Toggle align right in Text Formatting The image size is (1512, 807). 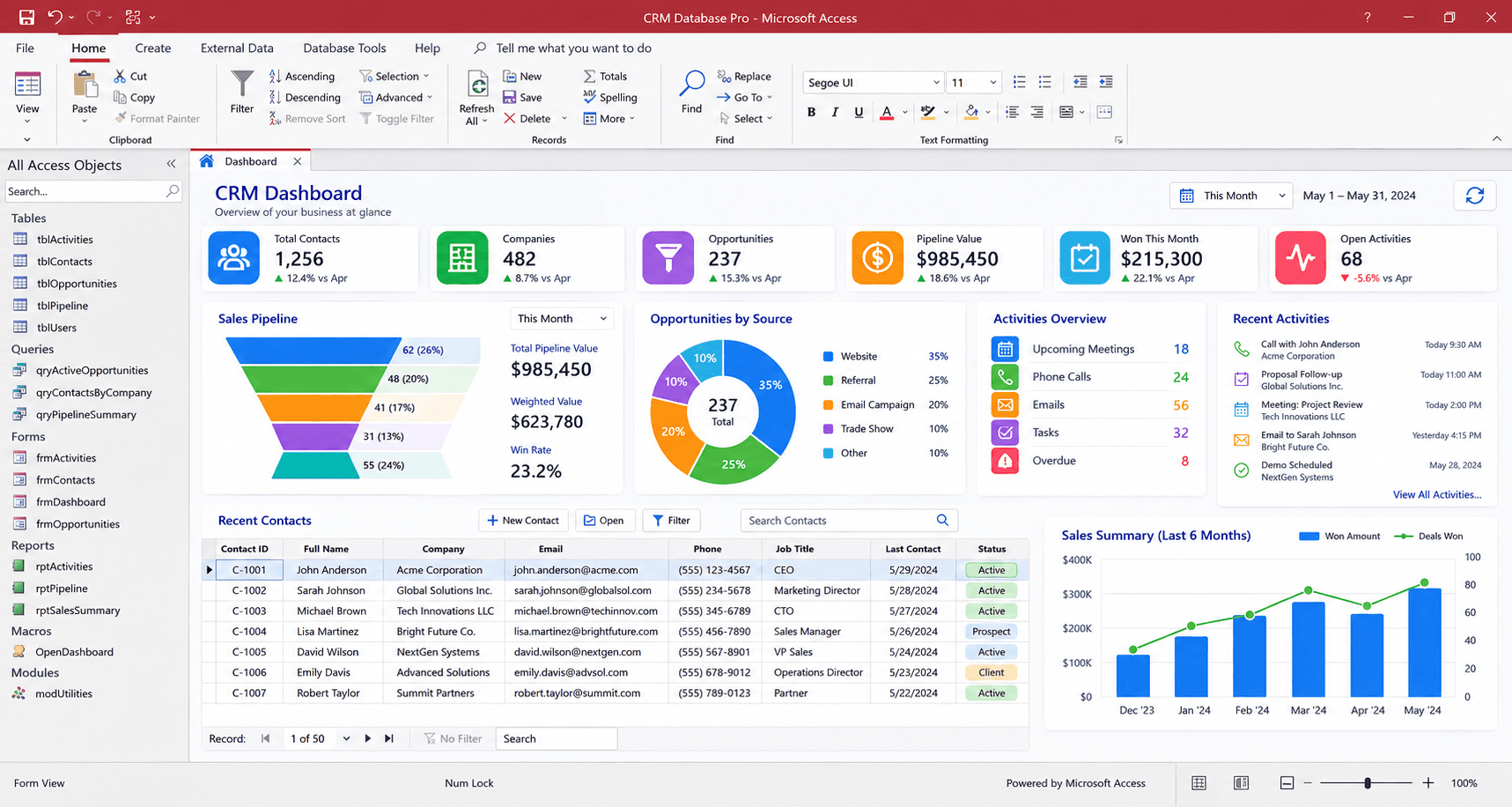(x=1037, y=112)
